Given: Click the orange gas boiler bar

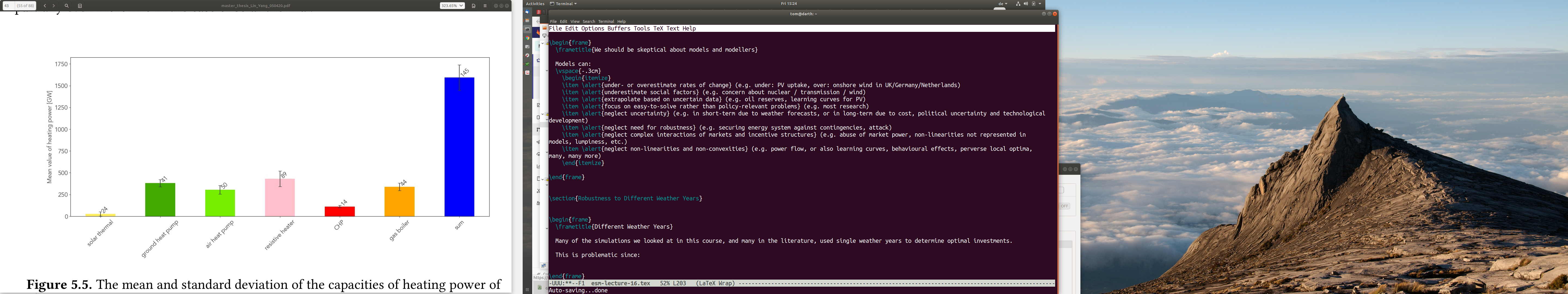Looking at the screenshot, I should click(x=399, y=201).
